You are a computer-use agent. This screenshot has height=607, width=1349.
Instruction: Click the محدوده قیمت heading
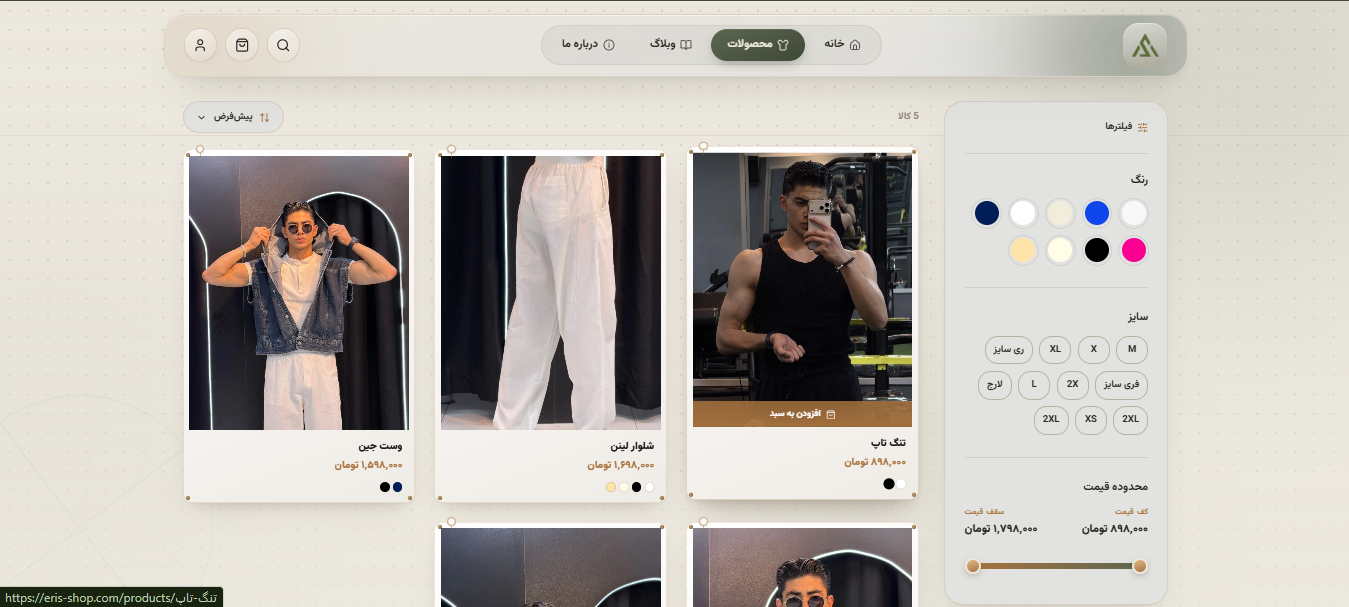click(x=1116, y=487)
